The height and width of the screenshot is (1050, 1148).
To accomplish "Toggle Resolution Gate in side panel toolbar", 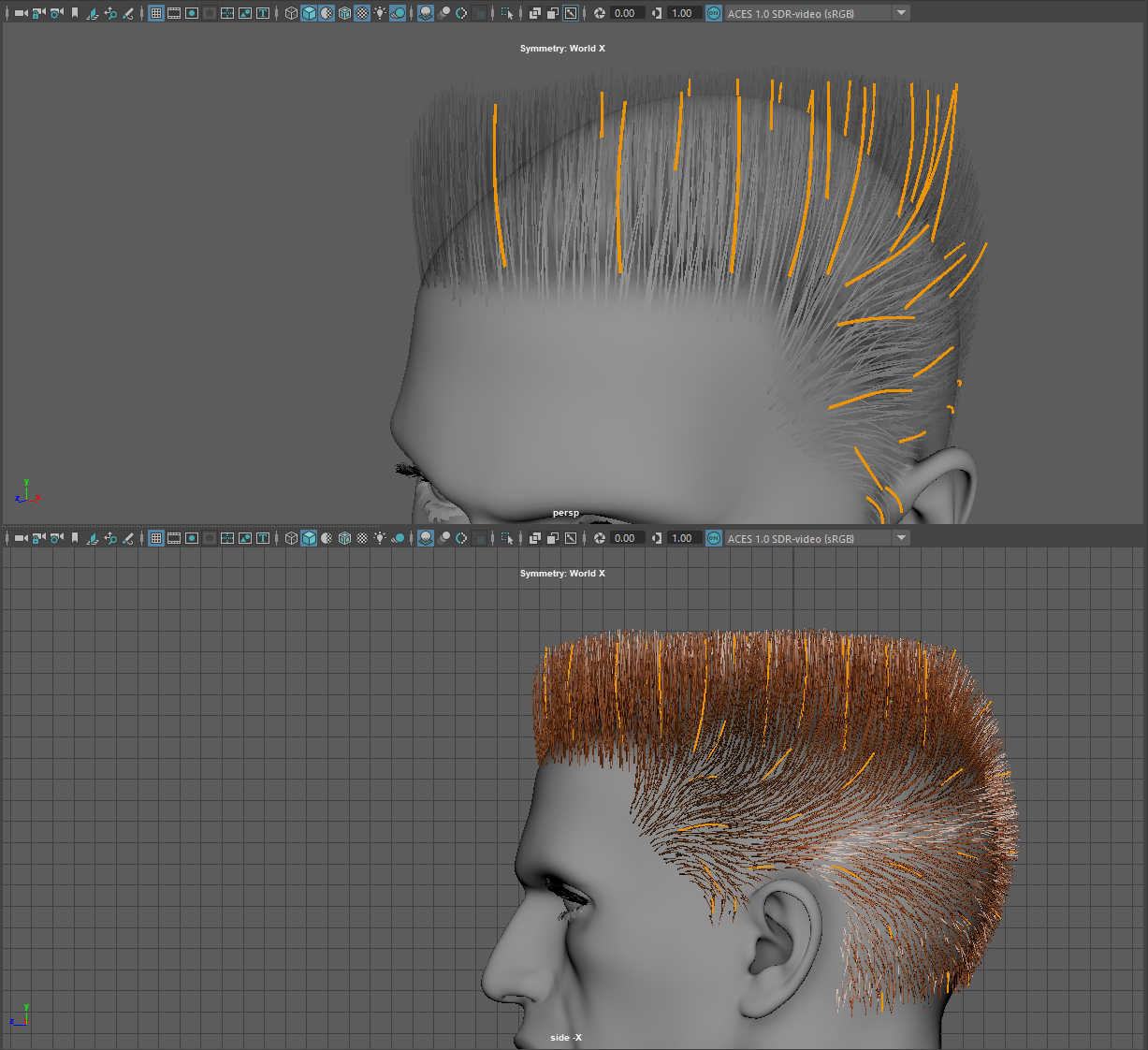I will click(192, 538).
